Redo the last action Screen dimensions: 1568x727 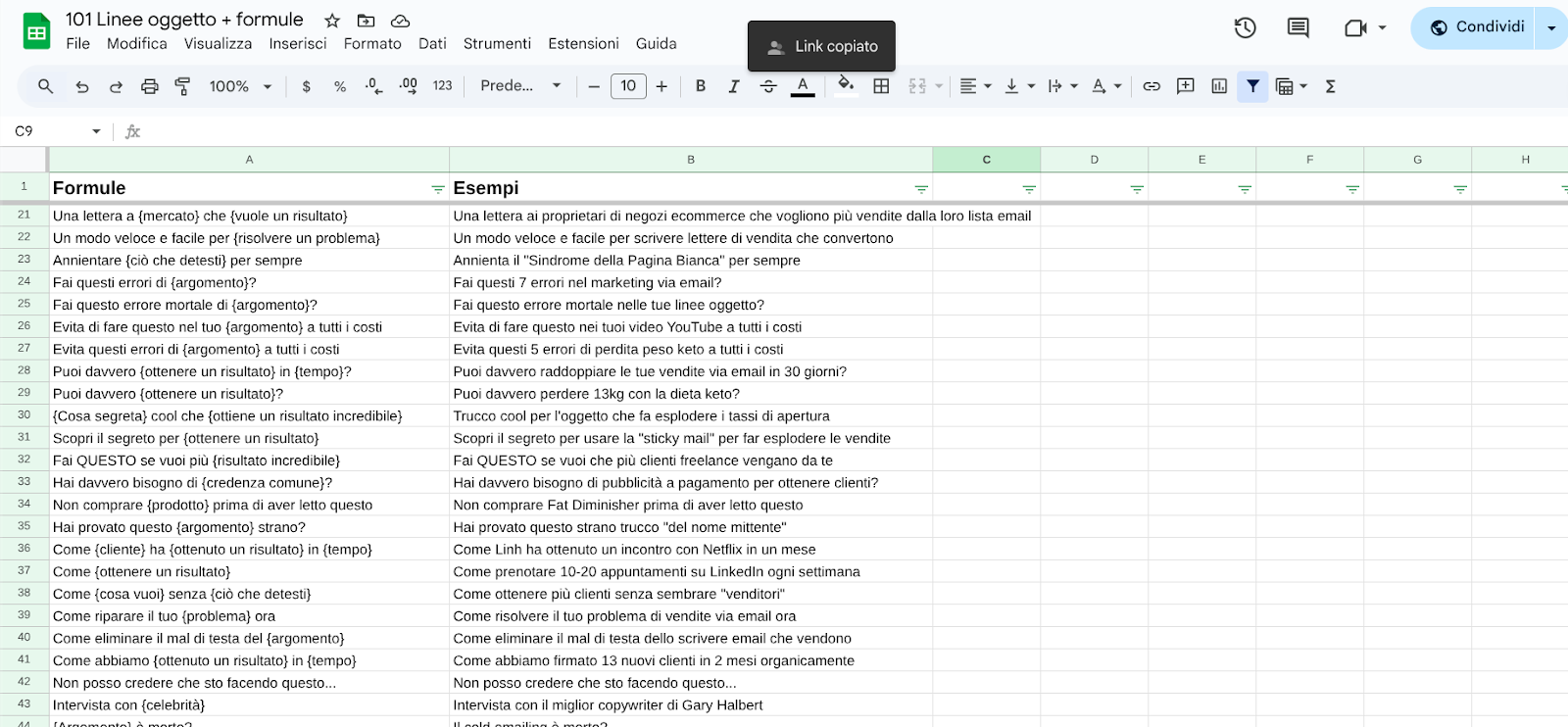(116, 86)
